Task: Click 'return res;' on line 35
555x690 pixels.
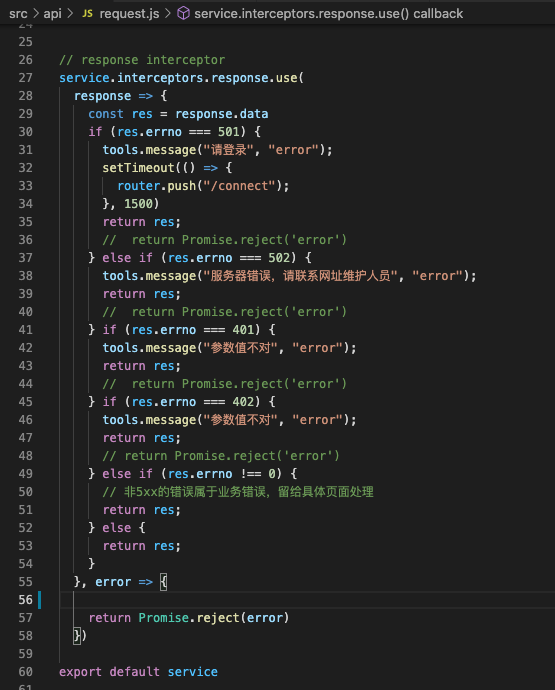Action: pos(142,222)
